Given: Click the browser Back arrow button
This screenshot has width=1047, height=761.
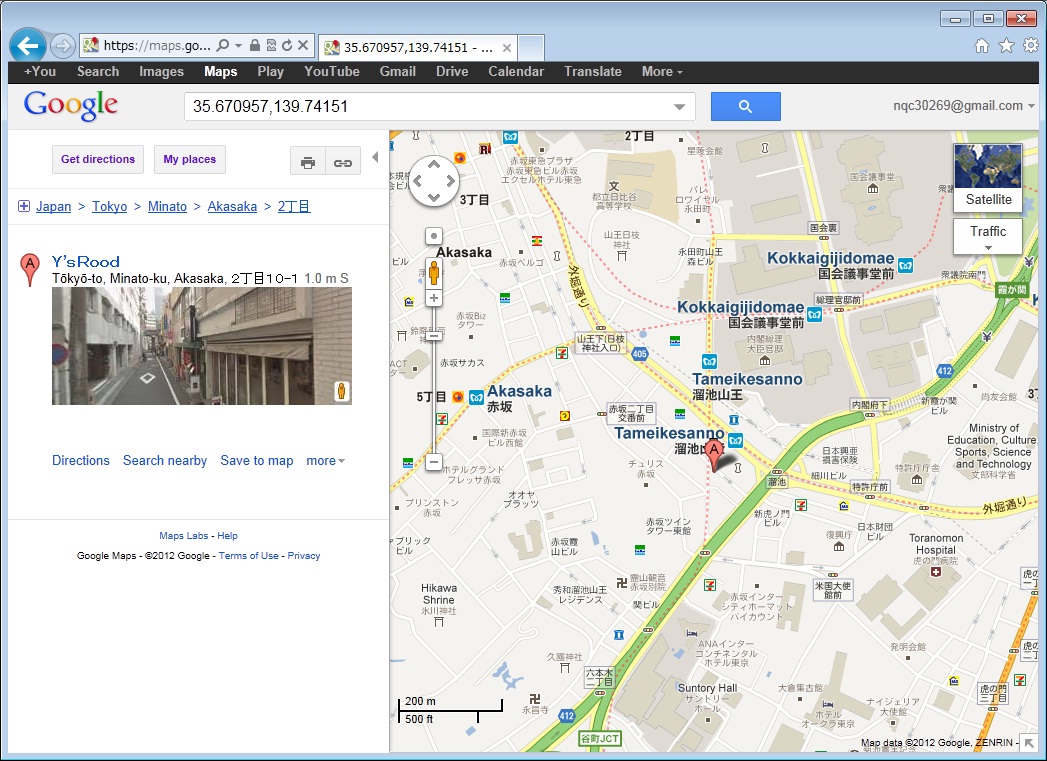Looking at the screenshot, I should pyautogui.click(x=28, y=45).
